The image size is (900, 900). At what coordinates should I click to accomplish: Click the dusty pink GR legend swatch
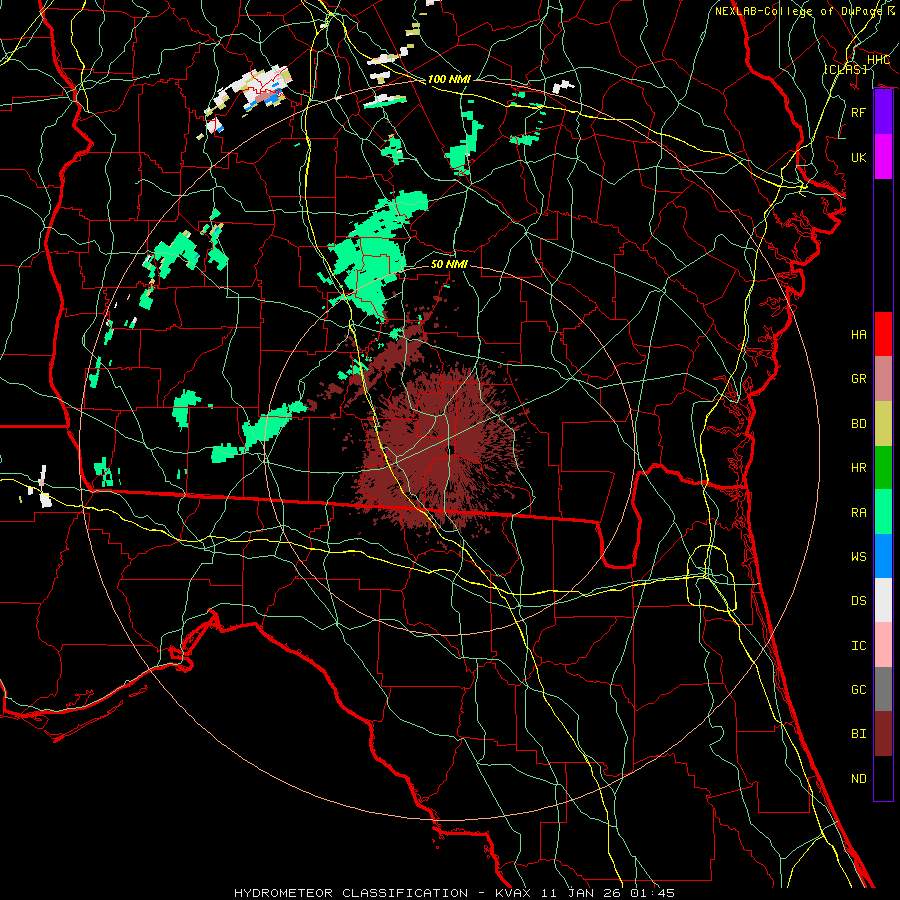[883, 379]
